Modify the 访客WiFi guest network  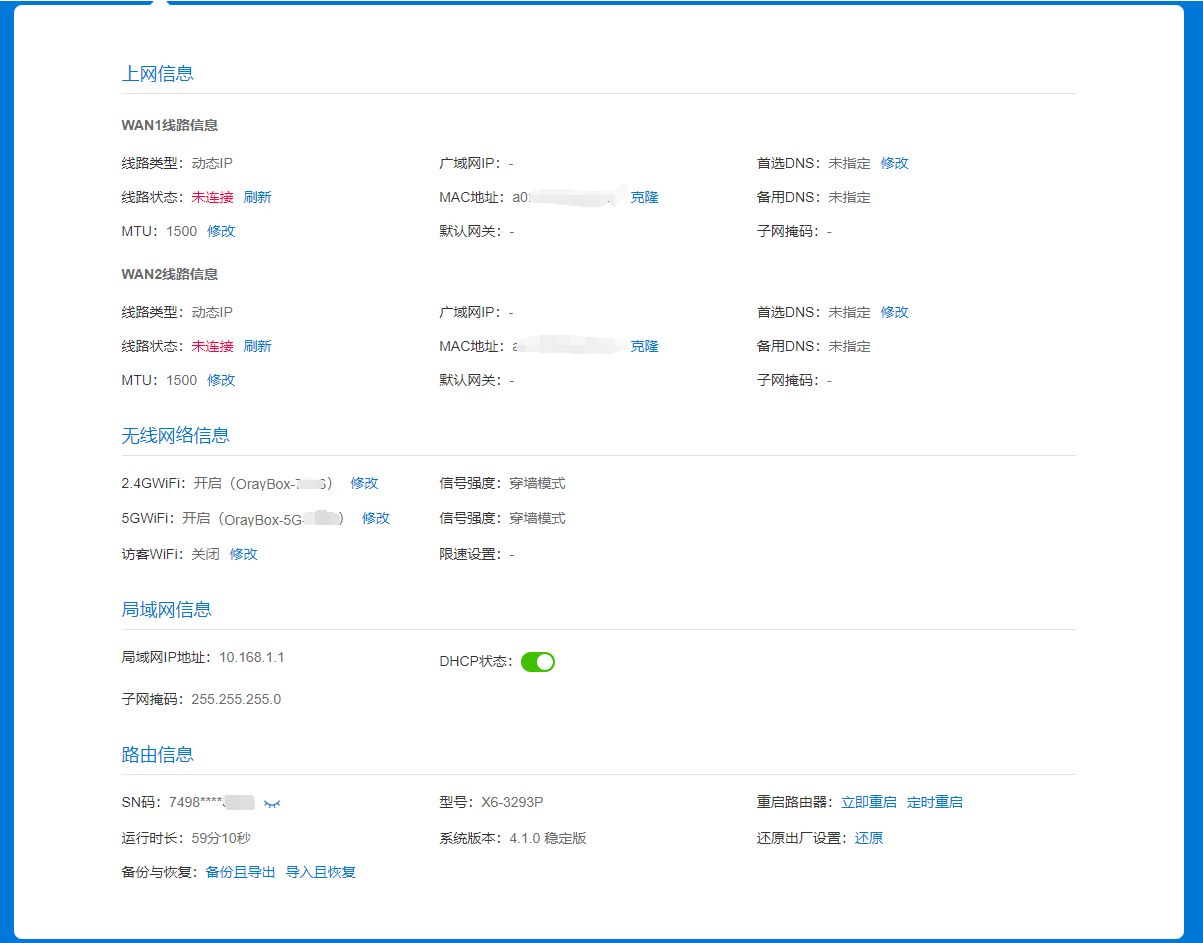pyautogui.click(x=243, y=554)
